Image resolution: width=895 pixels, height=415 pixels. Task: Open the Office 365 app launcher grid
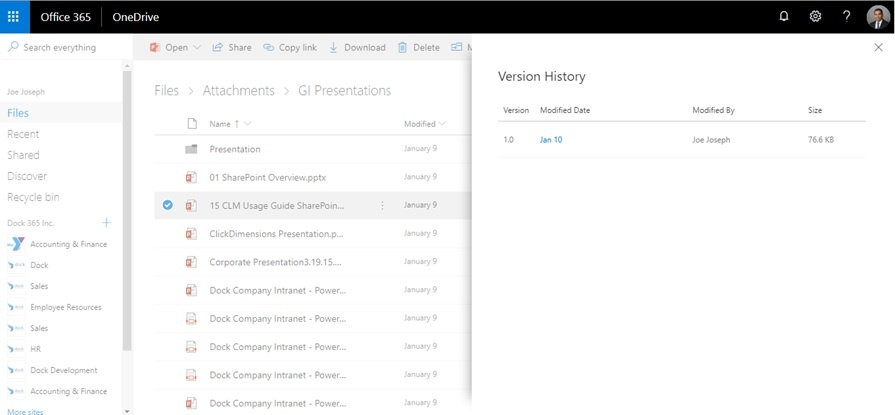[13, 17]
